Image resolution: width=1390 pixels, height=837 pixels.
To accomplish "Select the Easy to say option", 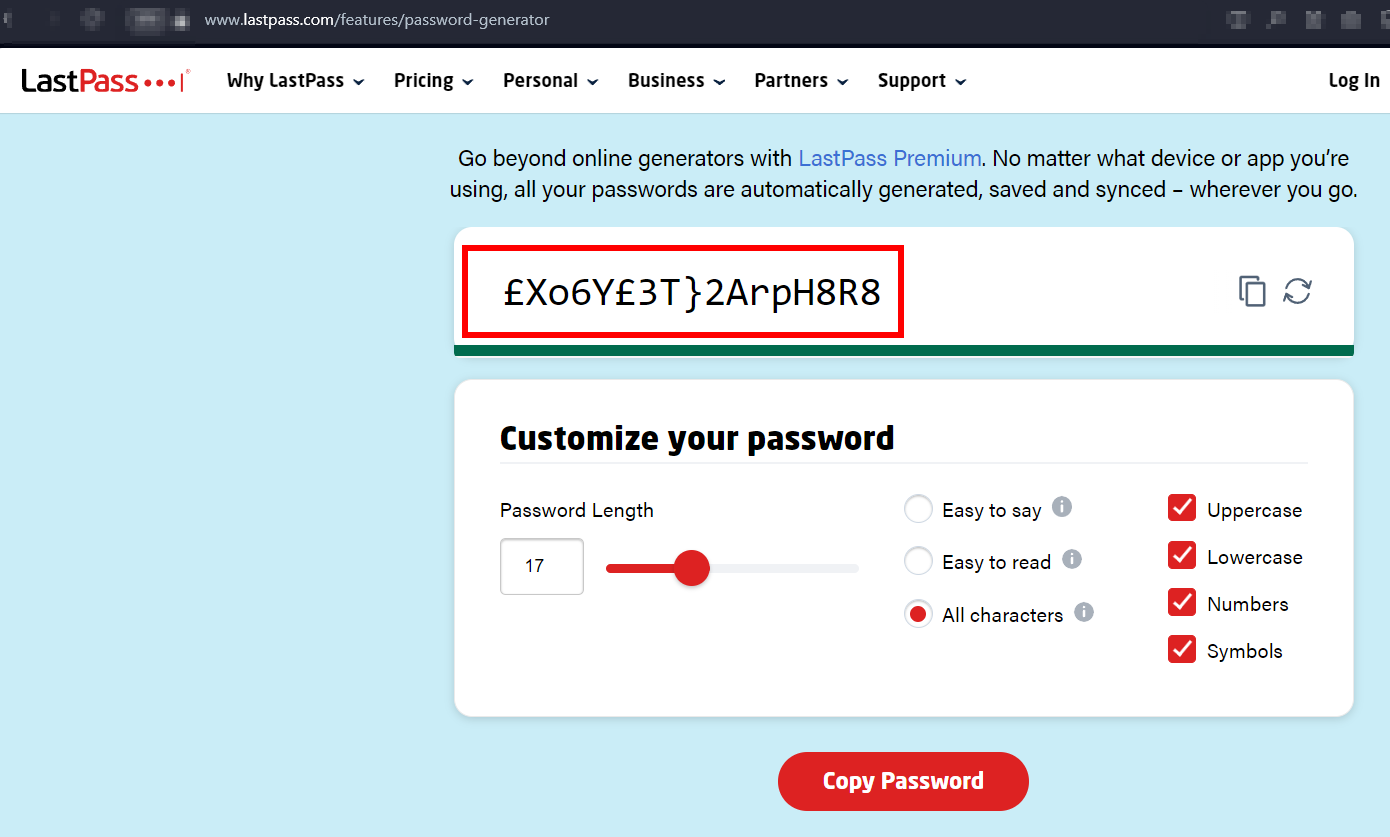I will (917, 508).
